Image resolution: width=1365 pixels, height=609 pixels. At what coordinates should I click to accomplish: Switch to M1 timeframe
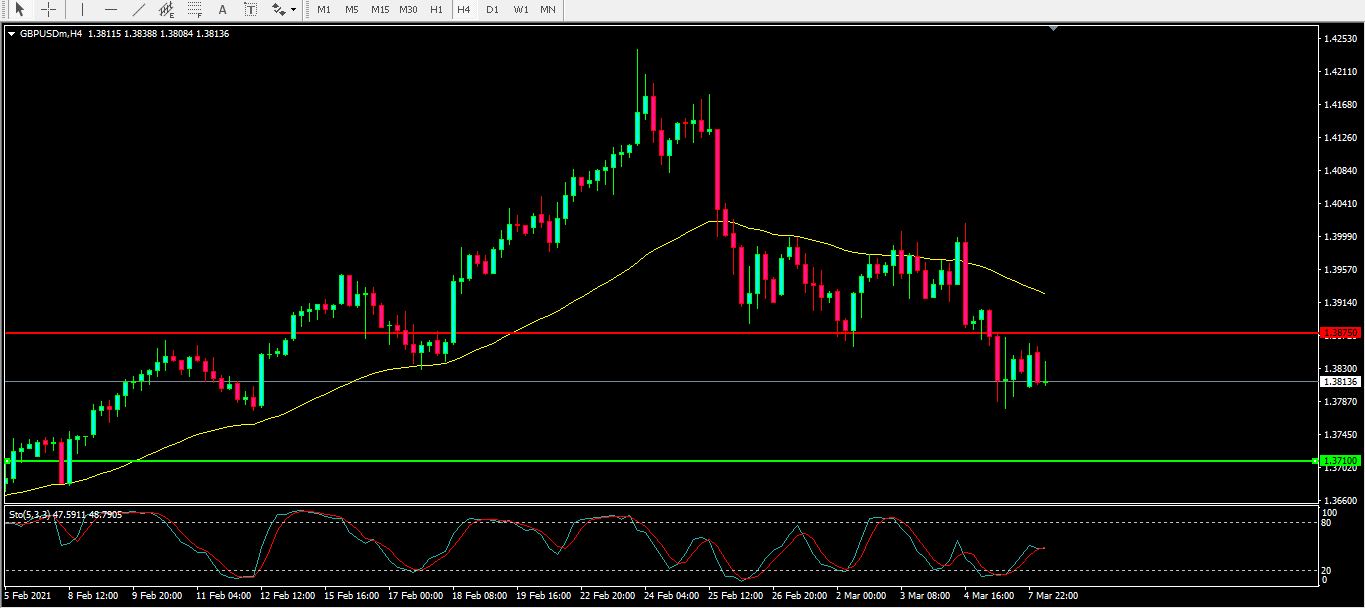coord(324,9)
